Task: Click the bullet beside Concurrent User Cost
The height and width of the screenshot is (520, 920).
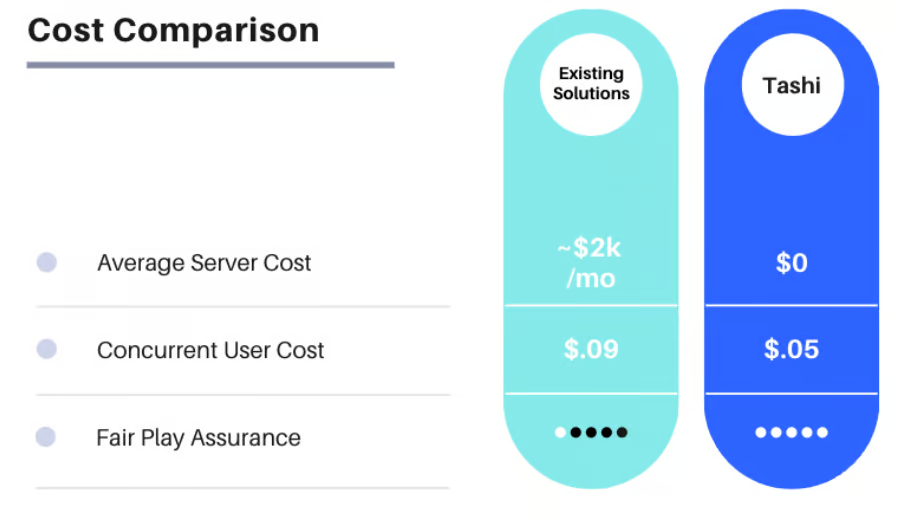Action: tap(47, 349)
